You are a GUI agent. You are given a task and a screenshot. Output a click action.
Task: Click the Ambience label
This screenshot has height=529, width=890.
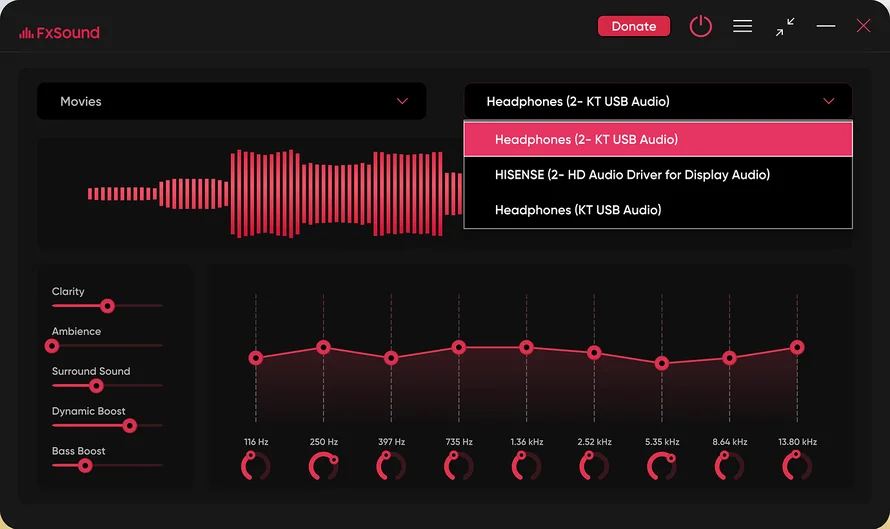click(x=76, y=331)
